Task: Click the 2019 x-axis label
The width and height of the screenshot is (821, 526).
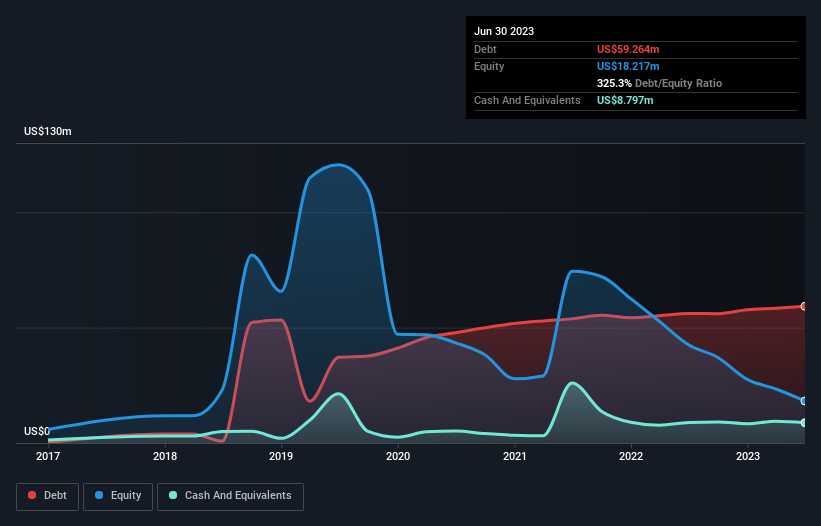Action: (281, 456)
